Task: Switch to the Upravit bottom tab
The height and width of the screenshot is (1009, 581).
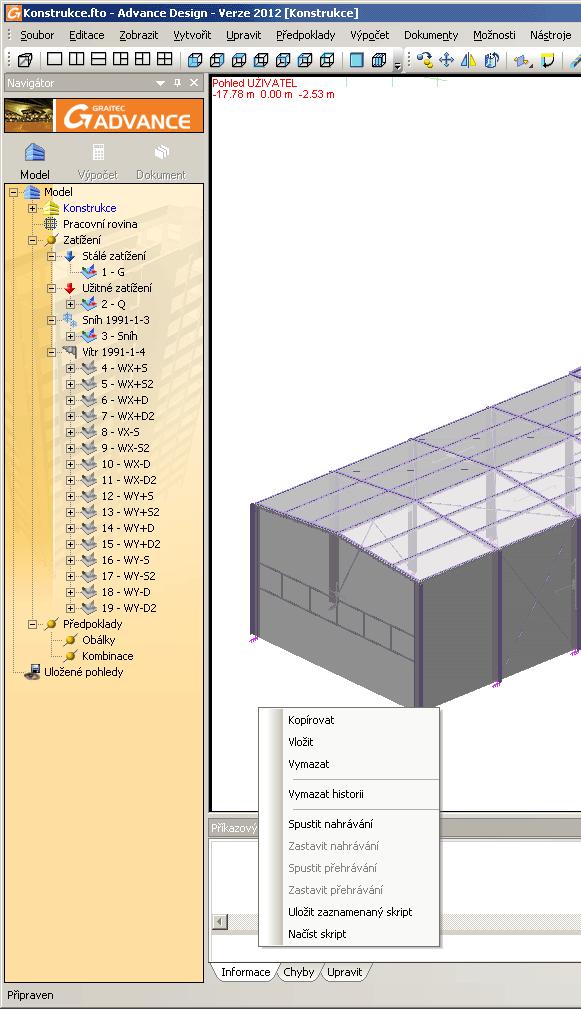Action: (344, 972)
